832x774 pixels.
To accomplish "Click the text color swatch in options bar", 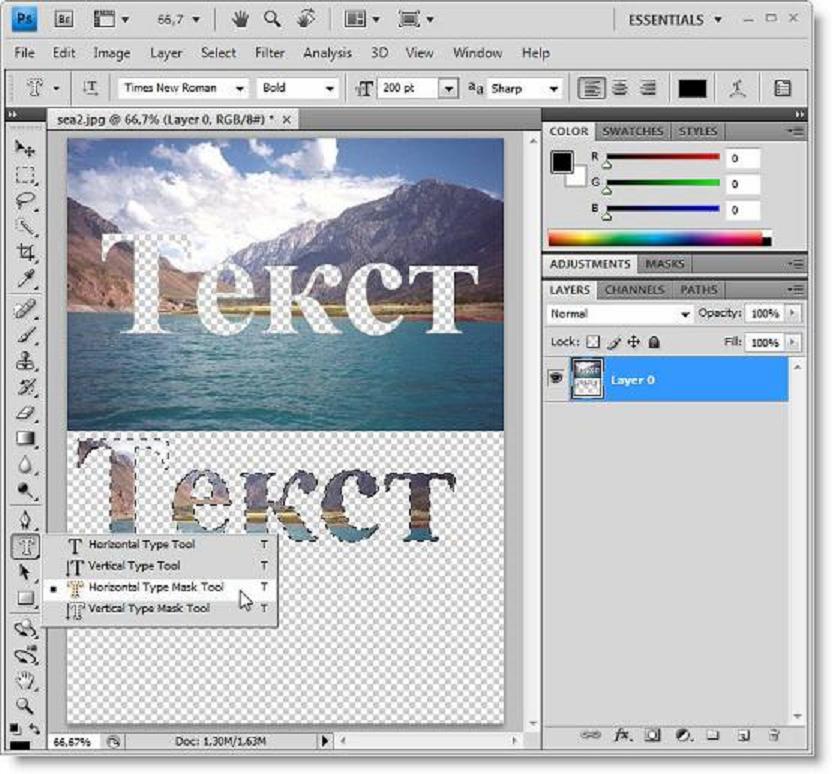I will 692,89.
